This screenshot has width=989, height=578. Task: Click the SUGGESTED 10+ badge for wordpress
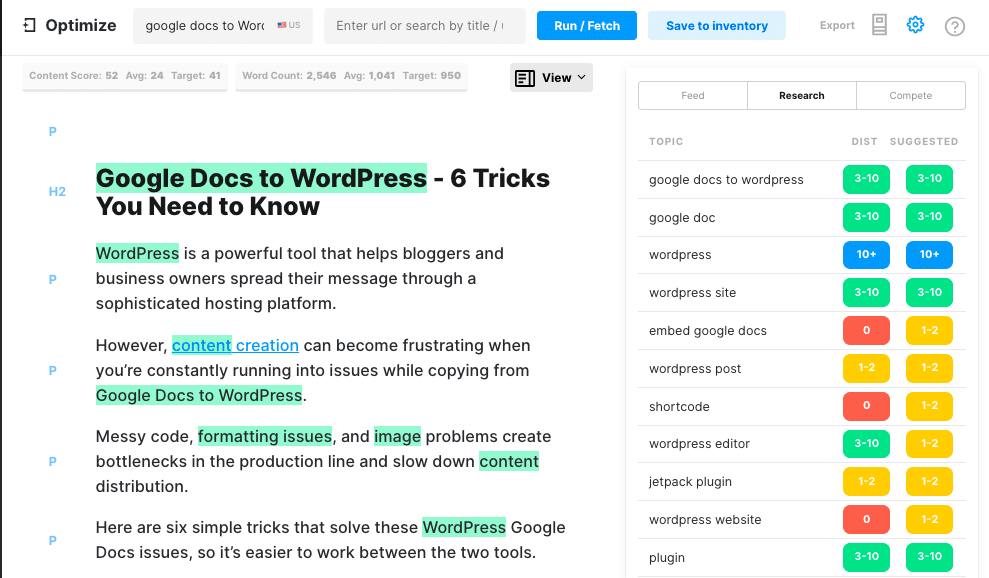point(929,254)
